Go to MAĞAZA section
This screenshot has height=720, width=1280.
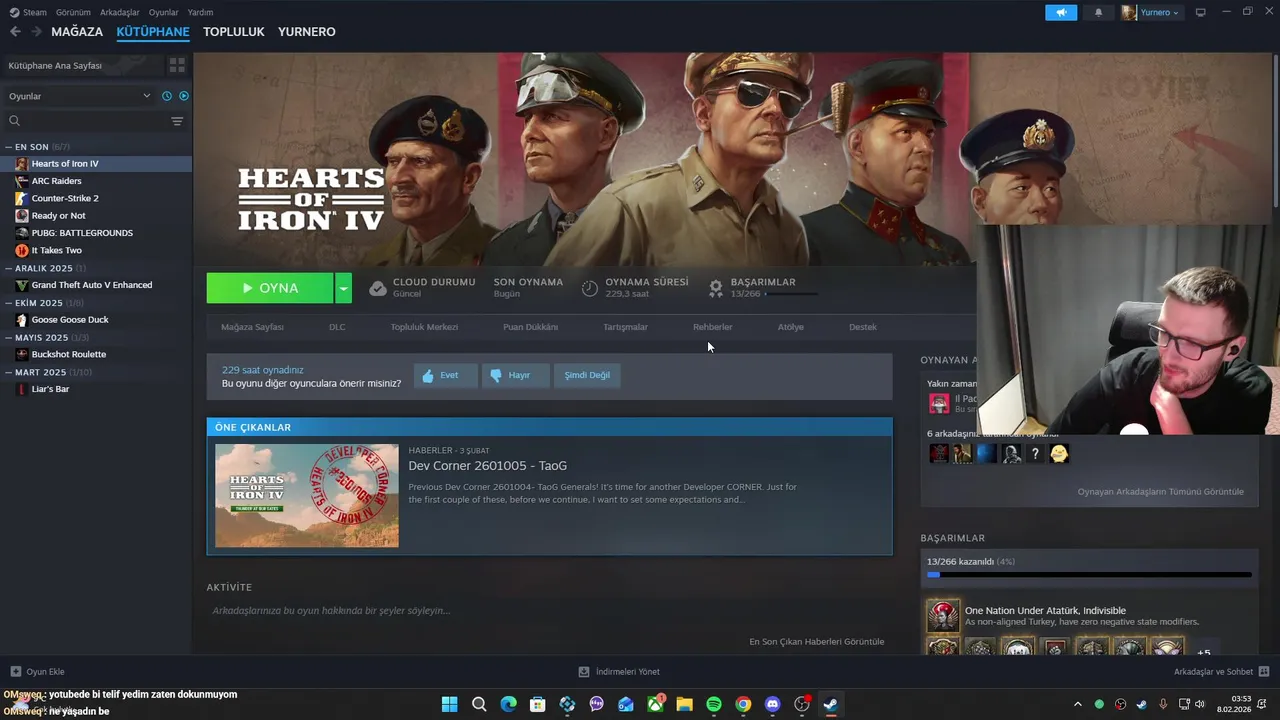click(x=77, y=32)
